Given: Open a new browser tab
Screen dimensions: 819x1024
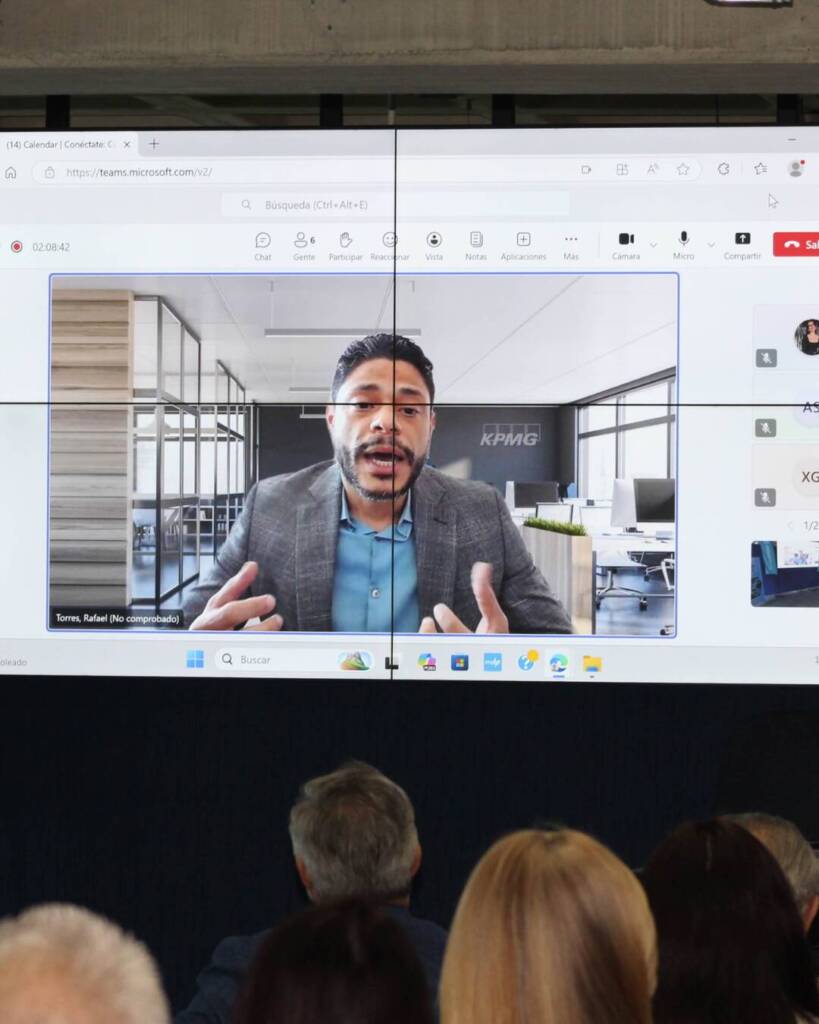Looking at the screenshot, I should [x=154, y=144].
